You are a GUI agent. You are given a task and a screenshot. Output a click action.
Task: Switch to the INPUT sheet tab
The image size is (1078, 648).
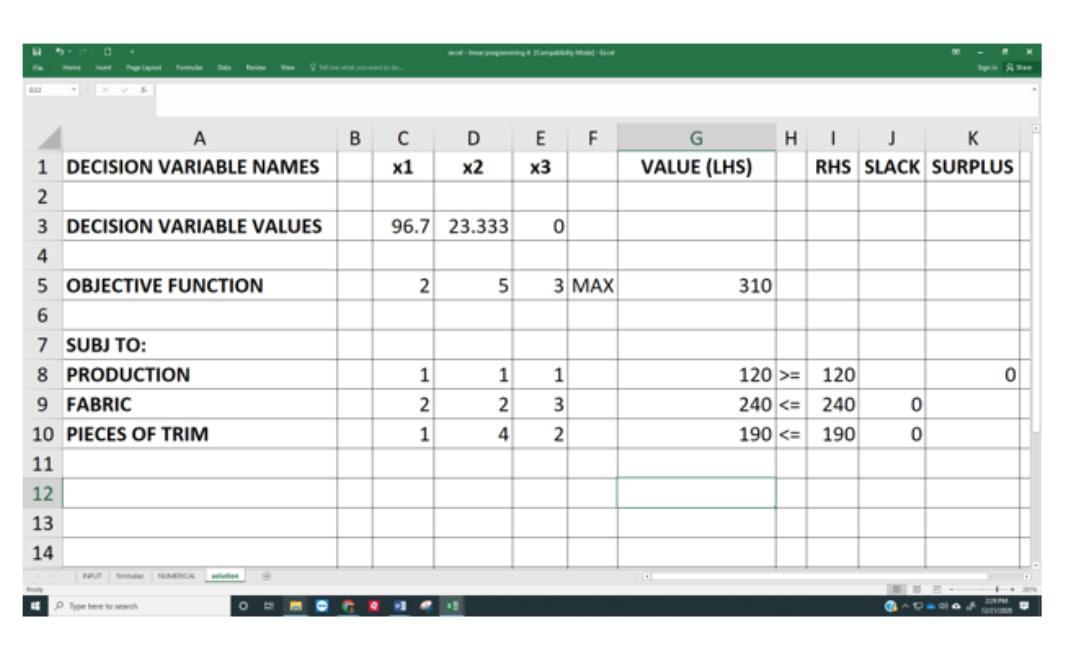[91, 576]
